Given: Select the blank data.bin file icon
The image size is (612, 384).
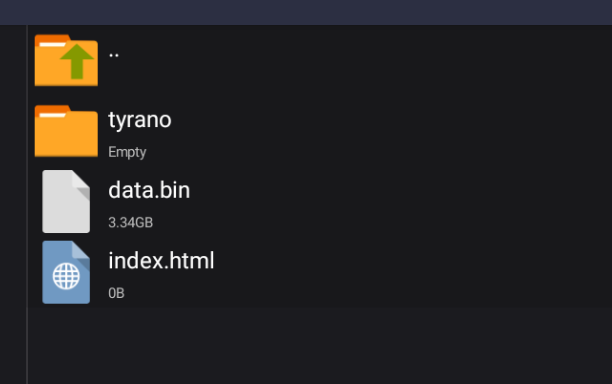Looking at the screenshot, I should (66, 201).
